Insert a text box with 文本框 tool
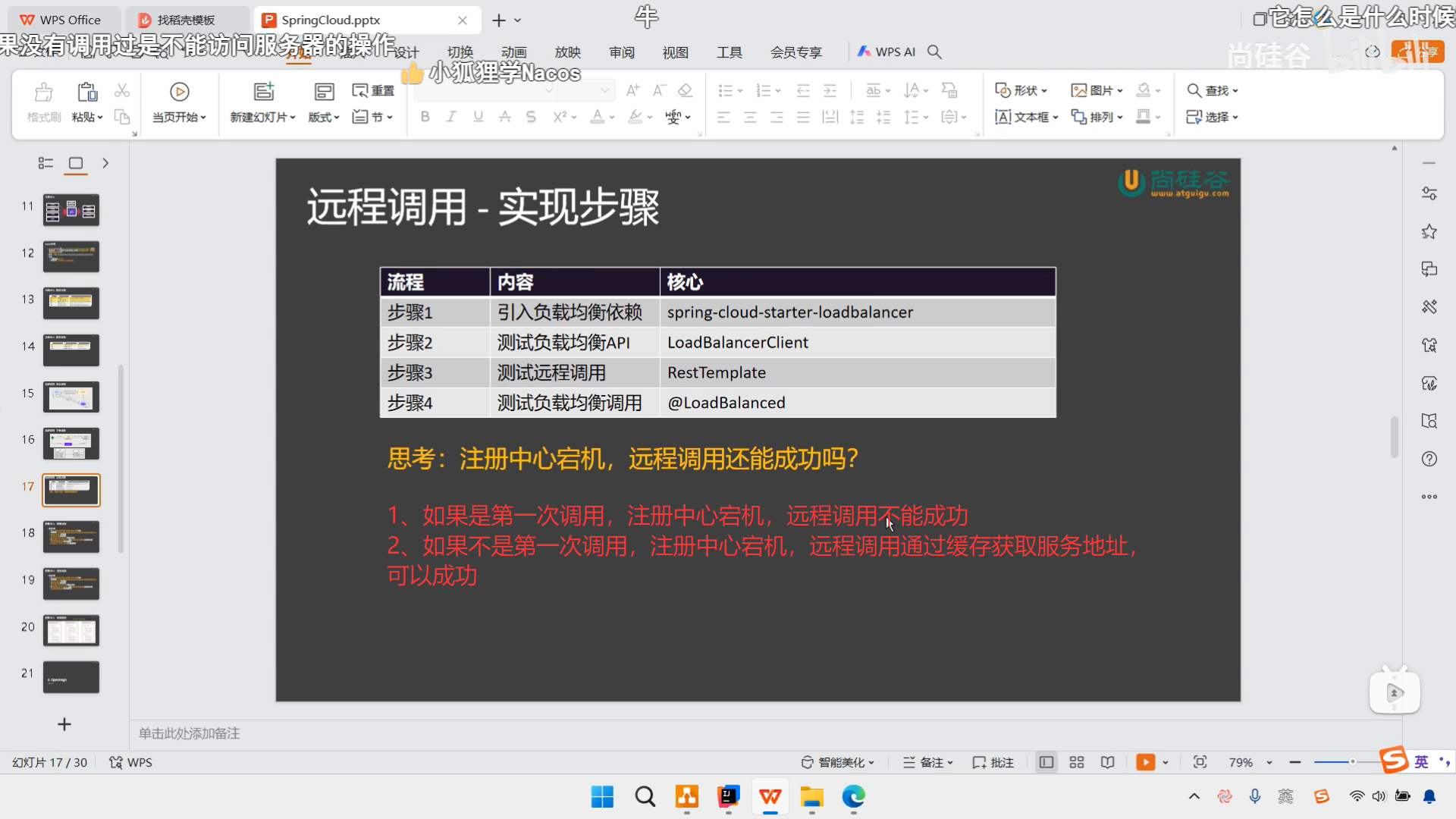 [x=1025, y=117]
